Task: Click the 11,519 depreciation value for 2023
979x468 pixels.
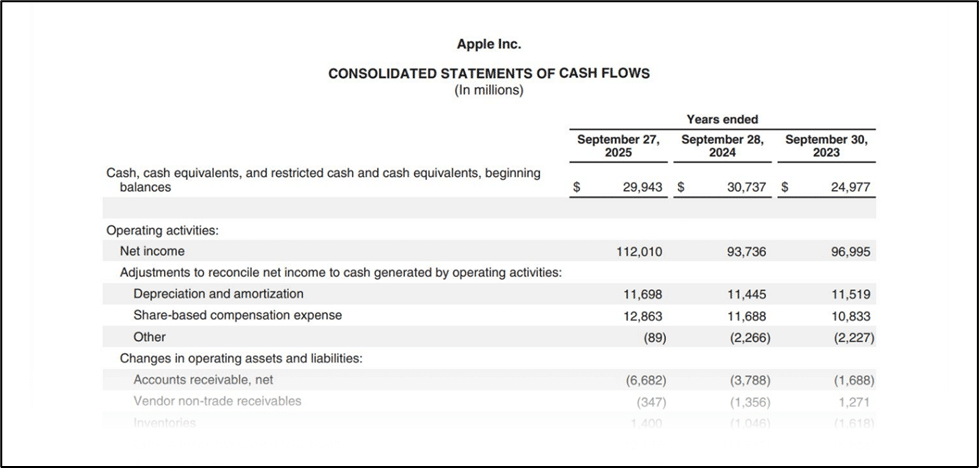Action: click(x=851, y=294)
